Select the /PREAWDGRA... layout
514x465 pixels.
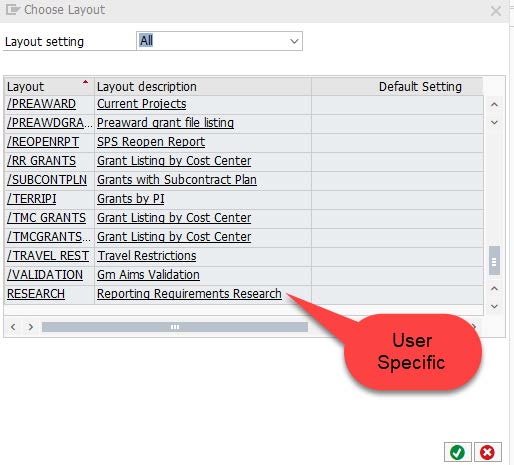(50, 123)
